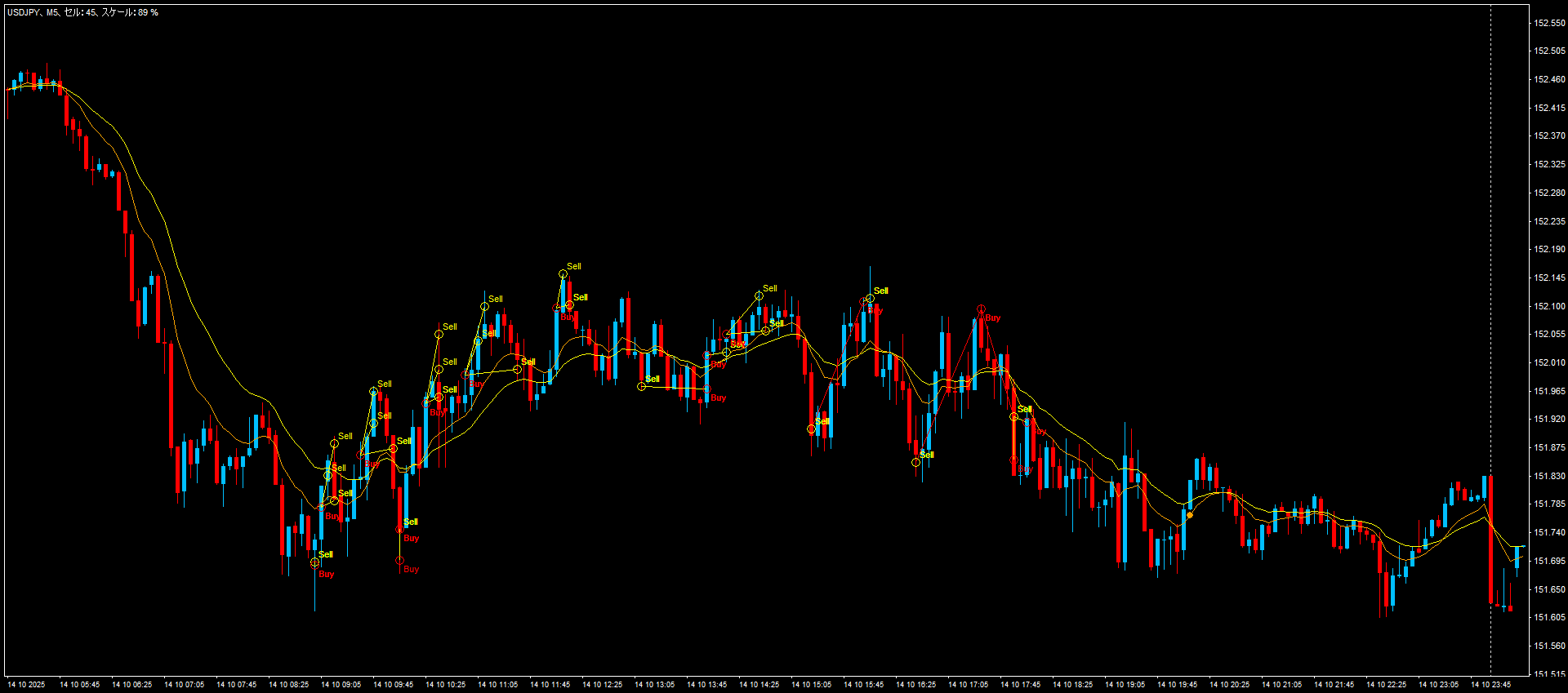The image size is (1568, 693).
Task: Click the 14 10 2025 date label
Action: pos(26,685)
